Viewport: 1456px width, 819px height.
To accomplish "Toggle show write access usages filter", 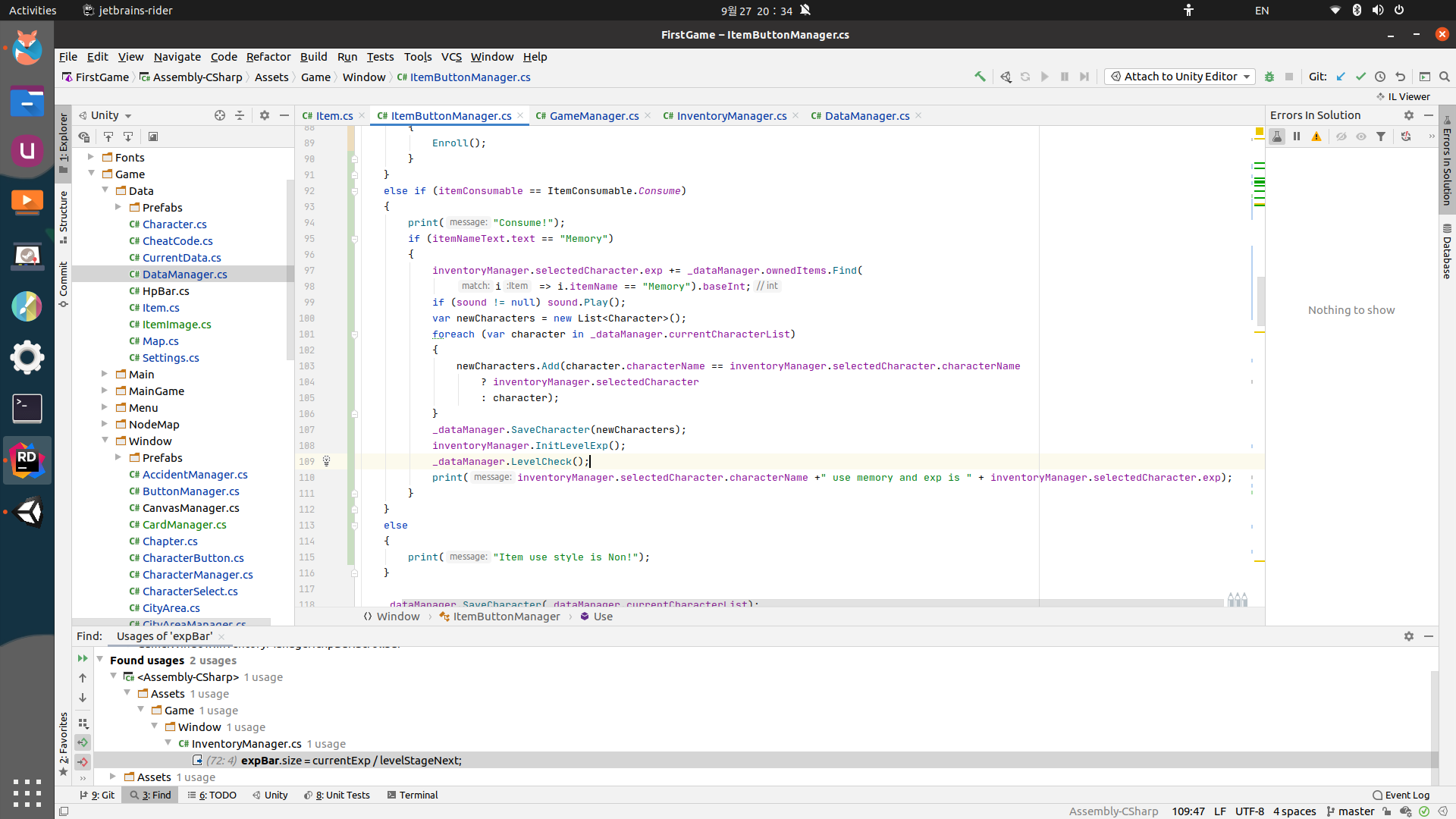I will (83, 761).
